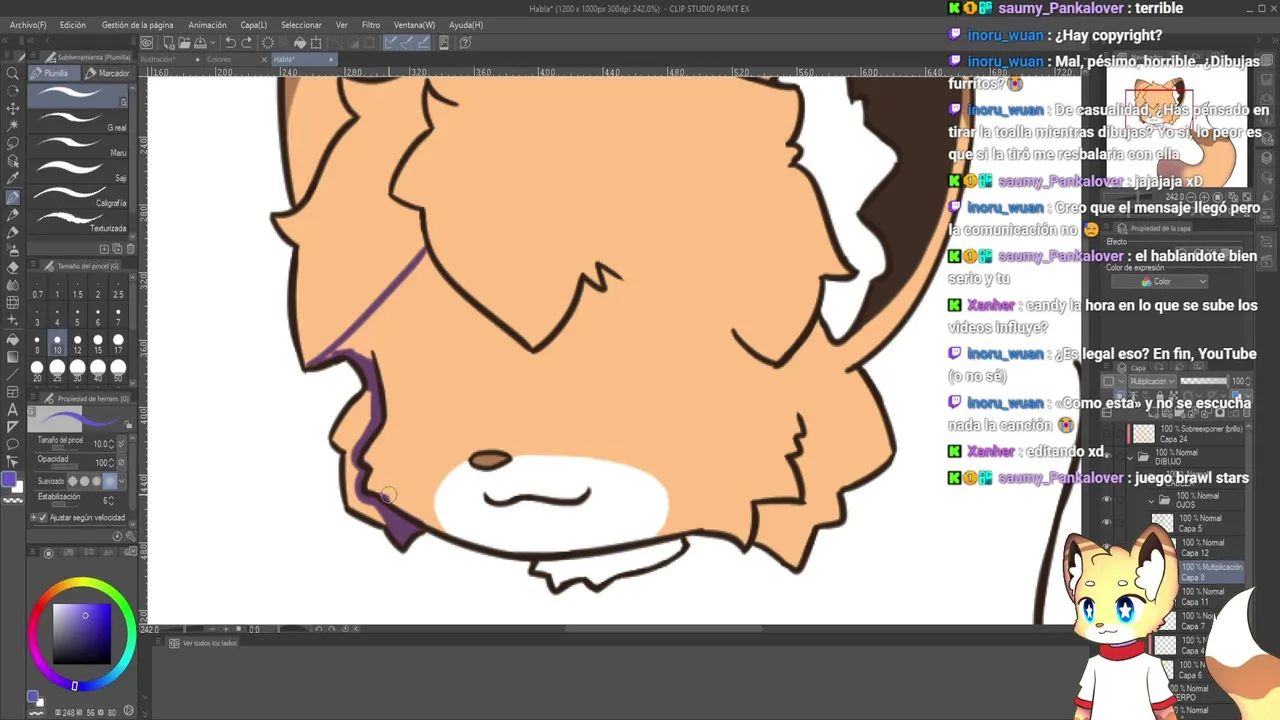Delete sub tool using trash icon
Image resolution: width=1280 pixels, height=720 pixels.
point(130,248)
